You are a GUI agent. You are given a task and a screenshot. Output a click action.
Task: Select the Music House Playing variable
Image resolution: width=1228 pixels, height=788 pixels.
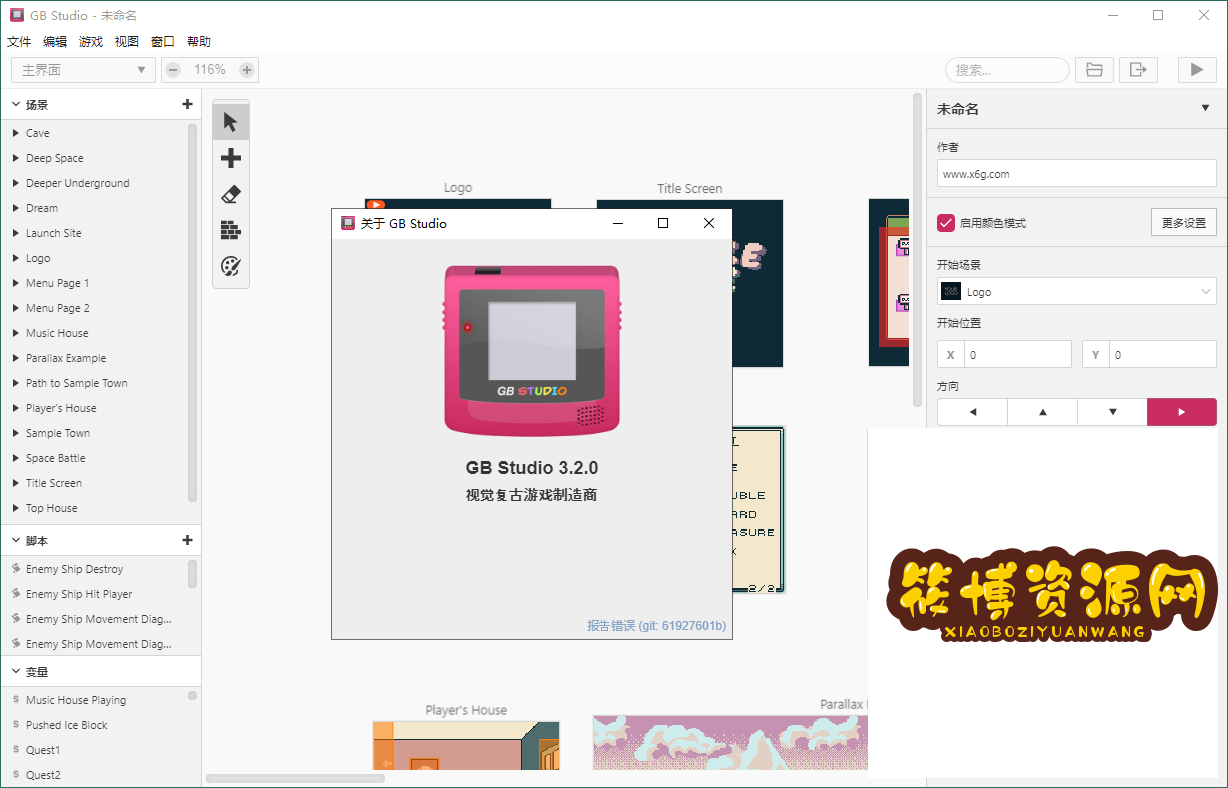(x=76, y=700)
